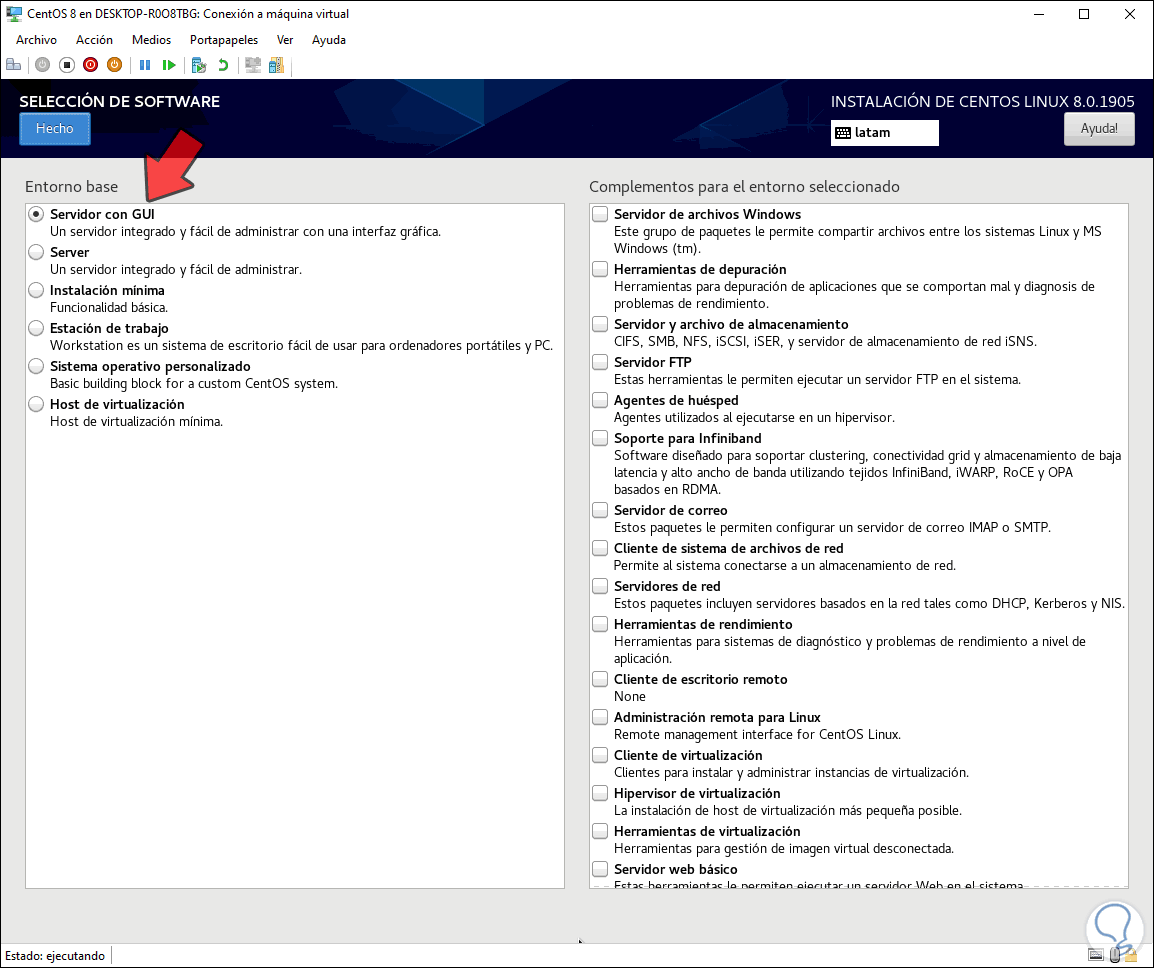Click the Enhanced Session monitor icon
This screenshot has height=968, width=1154.
[x=252, y=66]
